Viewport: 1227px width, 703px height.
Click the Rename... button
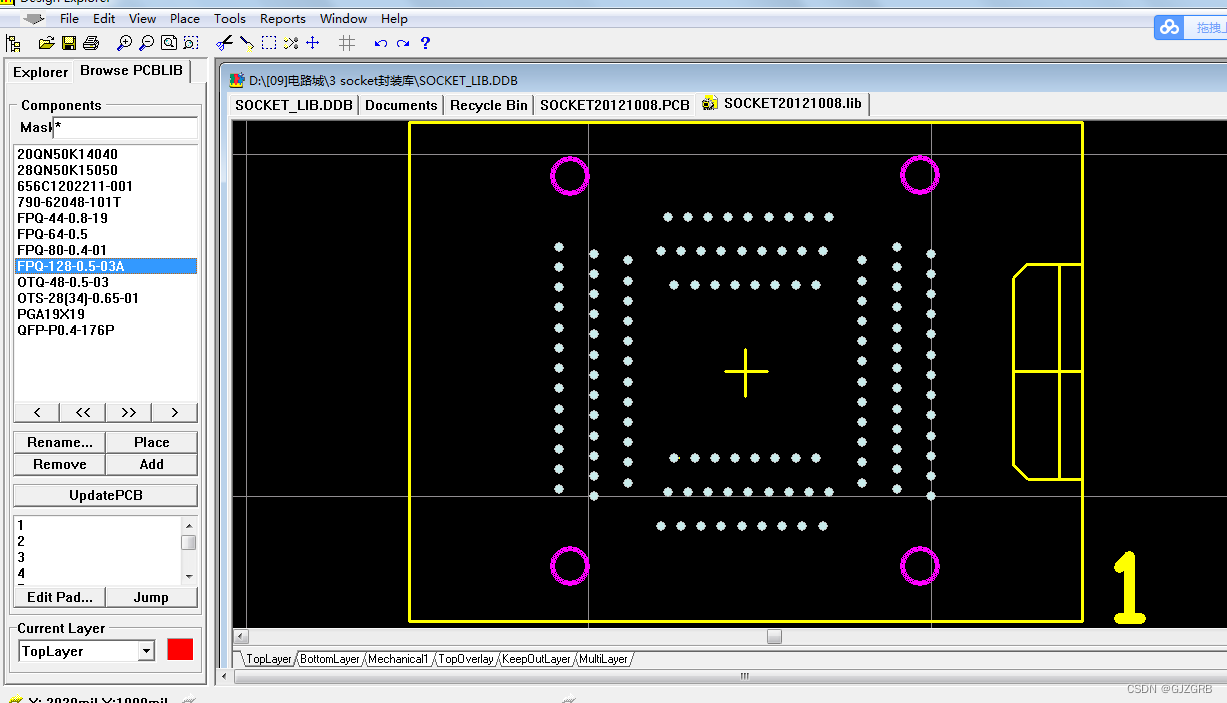click(x=60, y=442)
